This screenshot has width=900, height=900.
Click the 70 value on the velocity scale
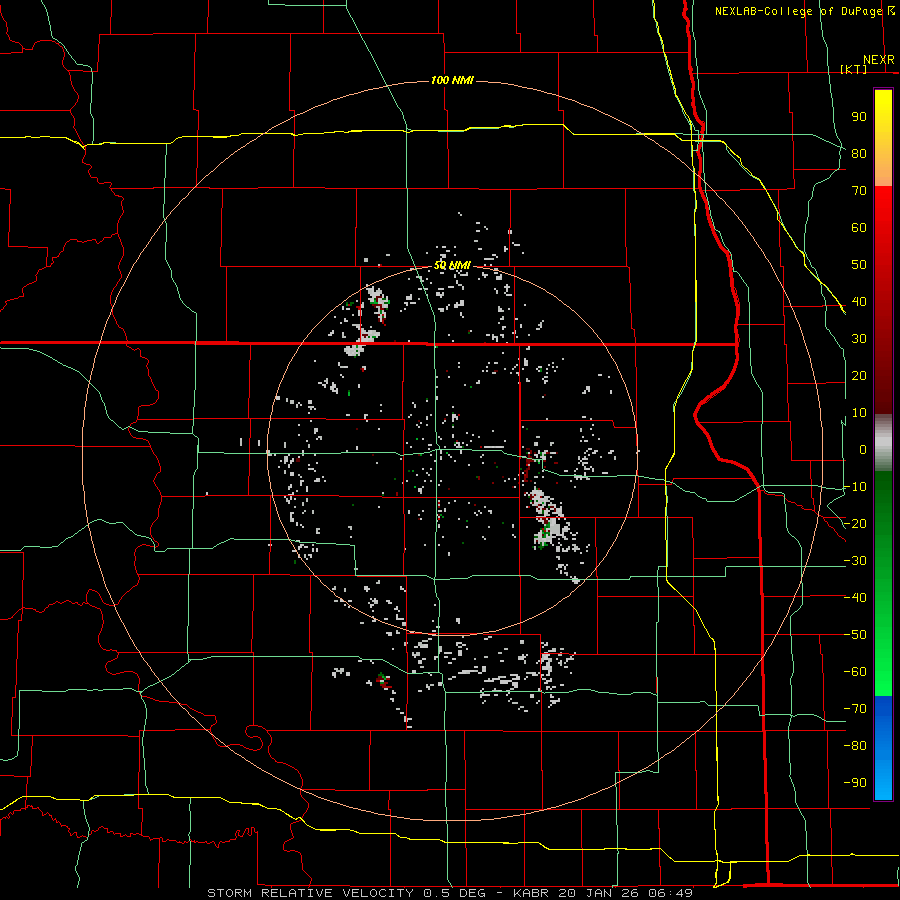pyautogui.click(x=859, y=191)
